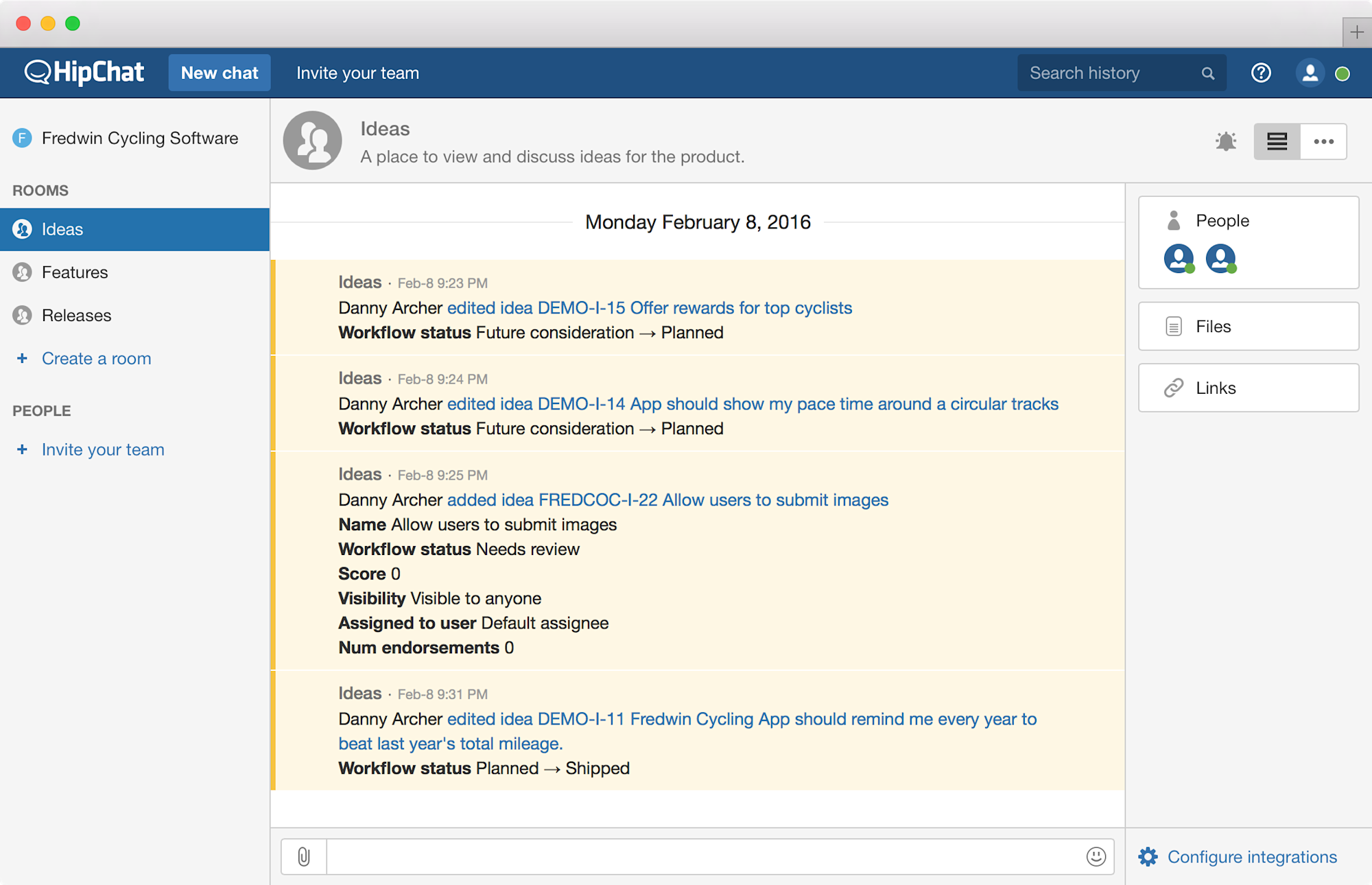Click the search magnifier icon

(1208, 73)
